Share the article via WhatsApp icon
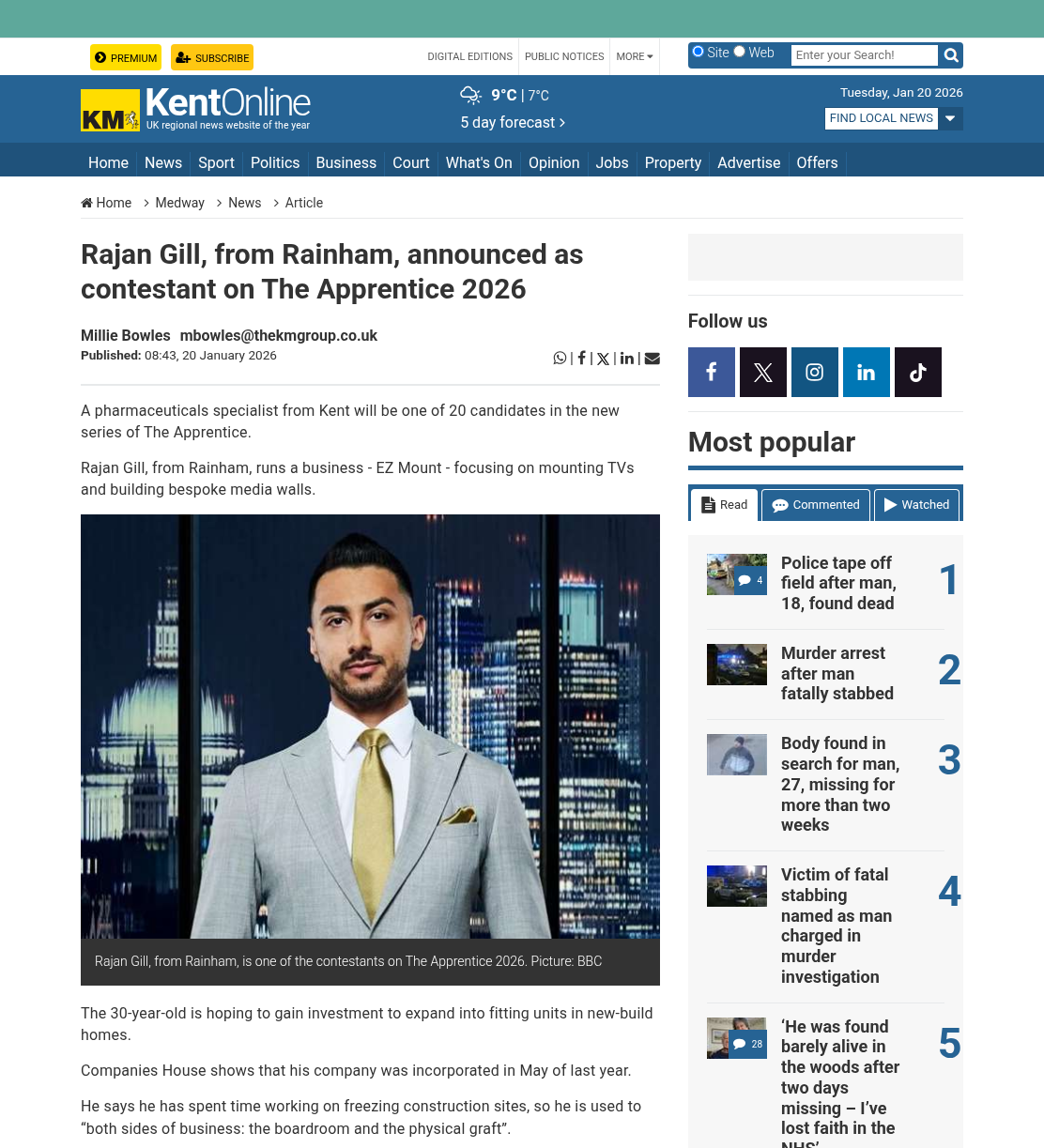This screenshot has width=1044, height=1148. [560, 358]
